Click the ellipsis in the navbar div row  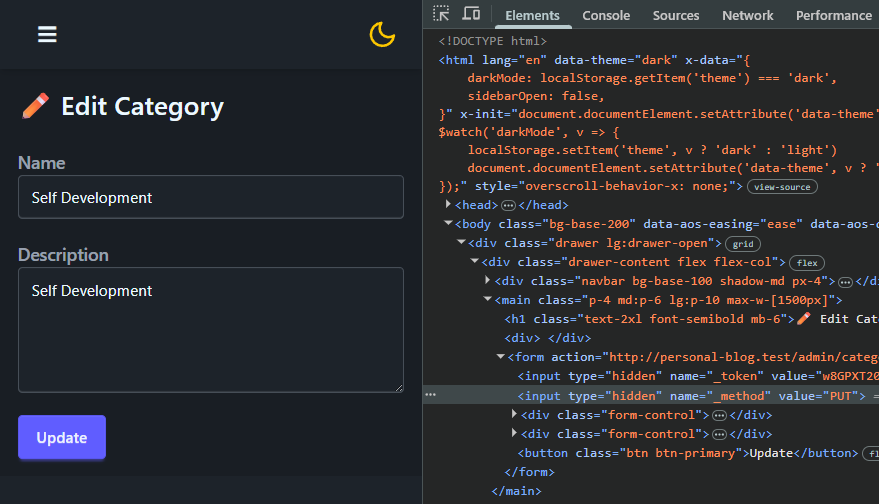[845, 281]
